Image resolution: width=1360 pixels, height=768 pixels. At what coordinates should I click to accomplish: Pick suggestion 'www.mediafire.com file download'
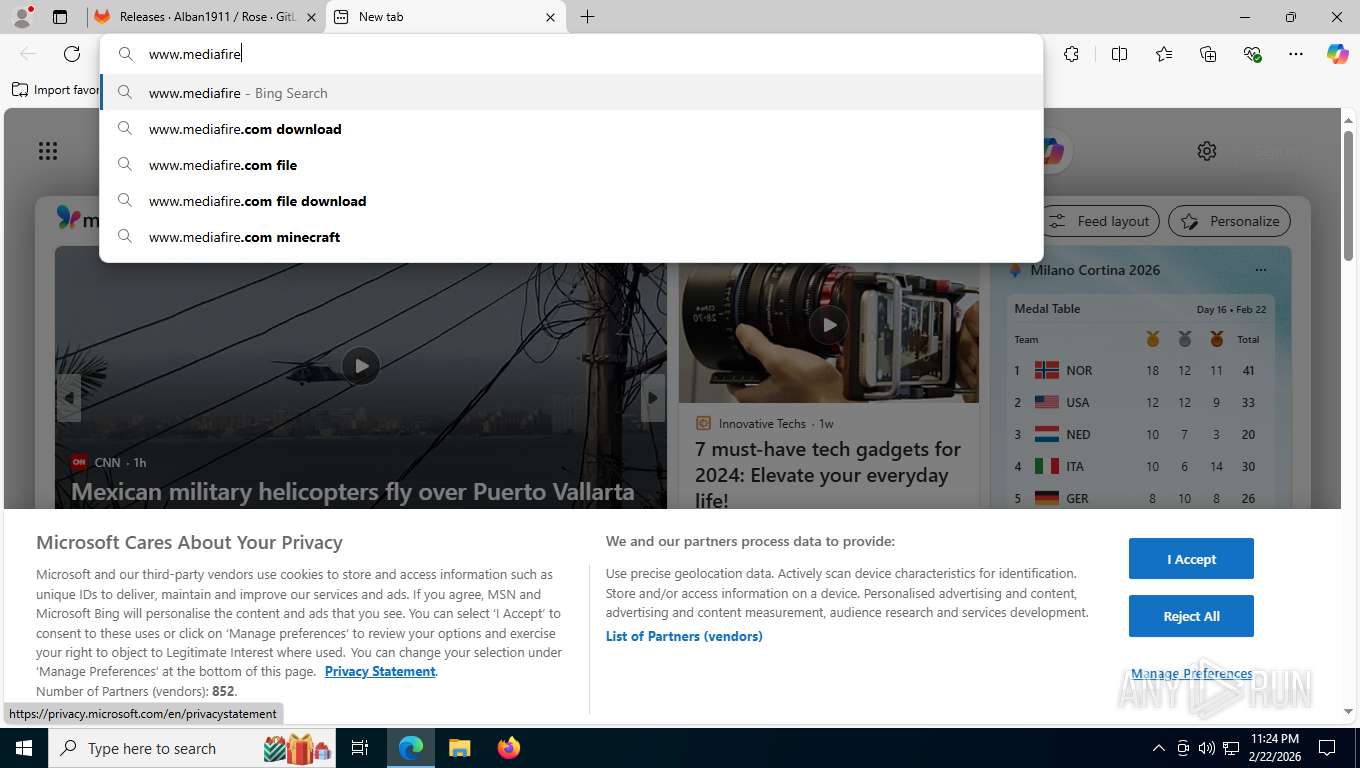(571, 201)
